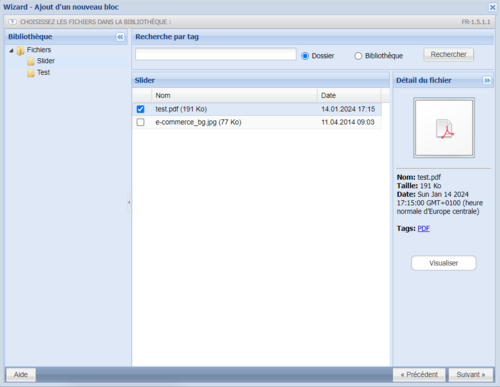Proceed with the Suivant button

[x=471, y=375]
